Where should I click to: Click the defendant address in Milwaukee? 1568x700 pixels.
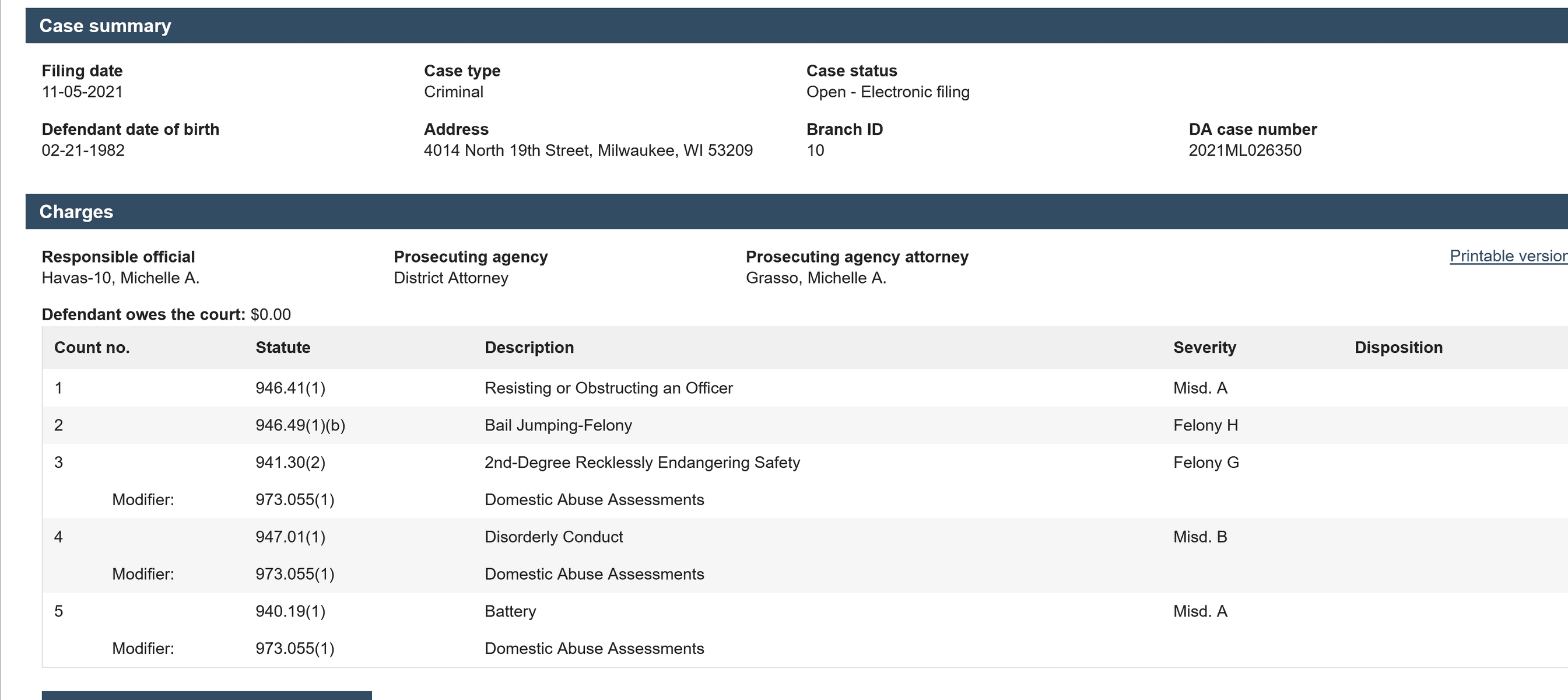[x=588, y=150]
